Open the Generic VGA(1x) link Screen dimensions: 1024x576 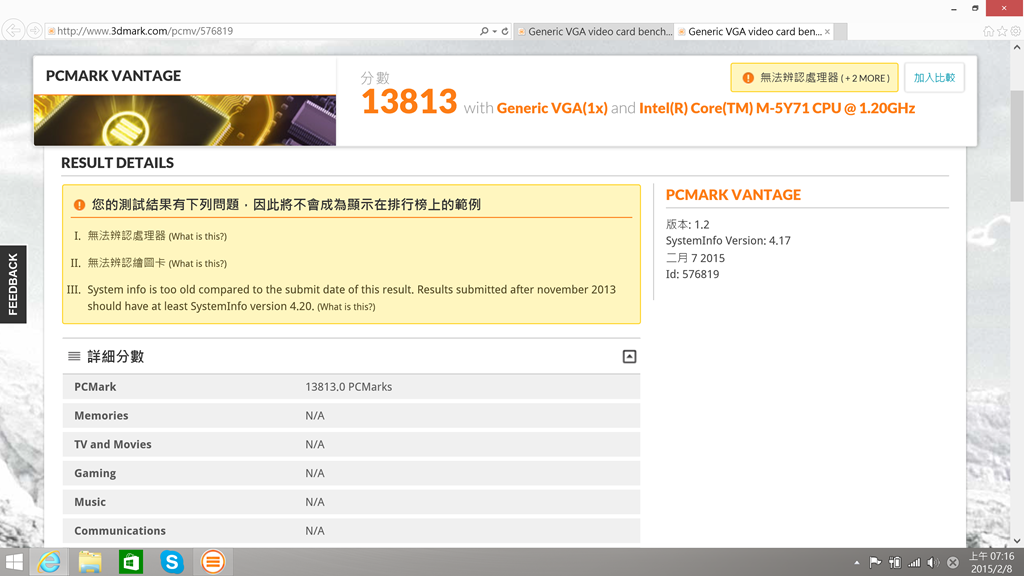pos(552,108)
